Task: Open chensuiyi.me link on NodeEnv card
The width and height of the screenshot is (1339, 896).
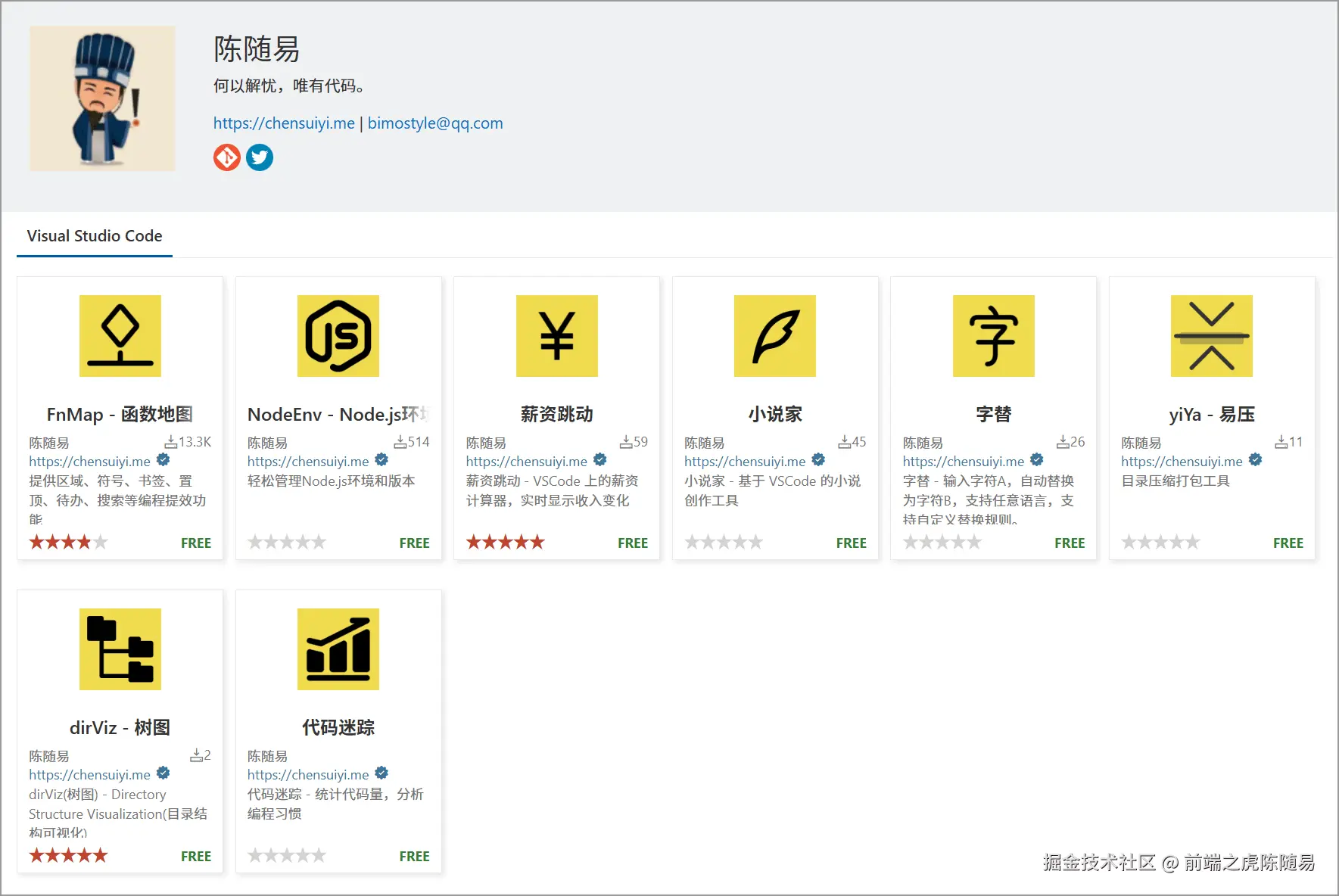Action: pyautogui.click(x=308, y=462)
